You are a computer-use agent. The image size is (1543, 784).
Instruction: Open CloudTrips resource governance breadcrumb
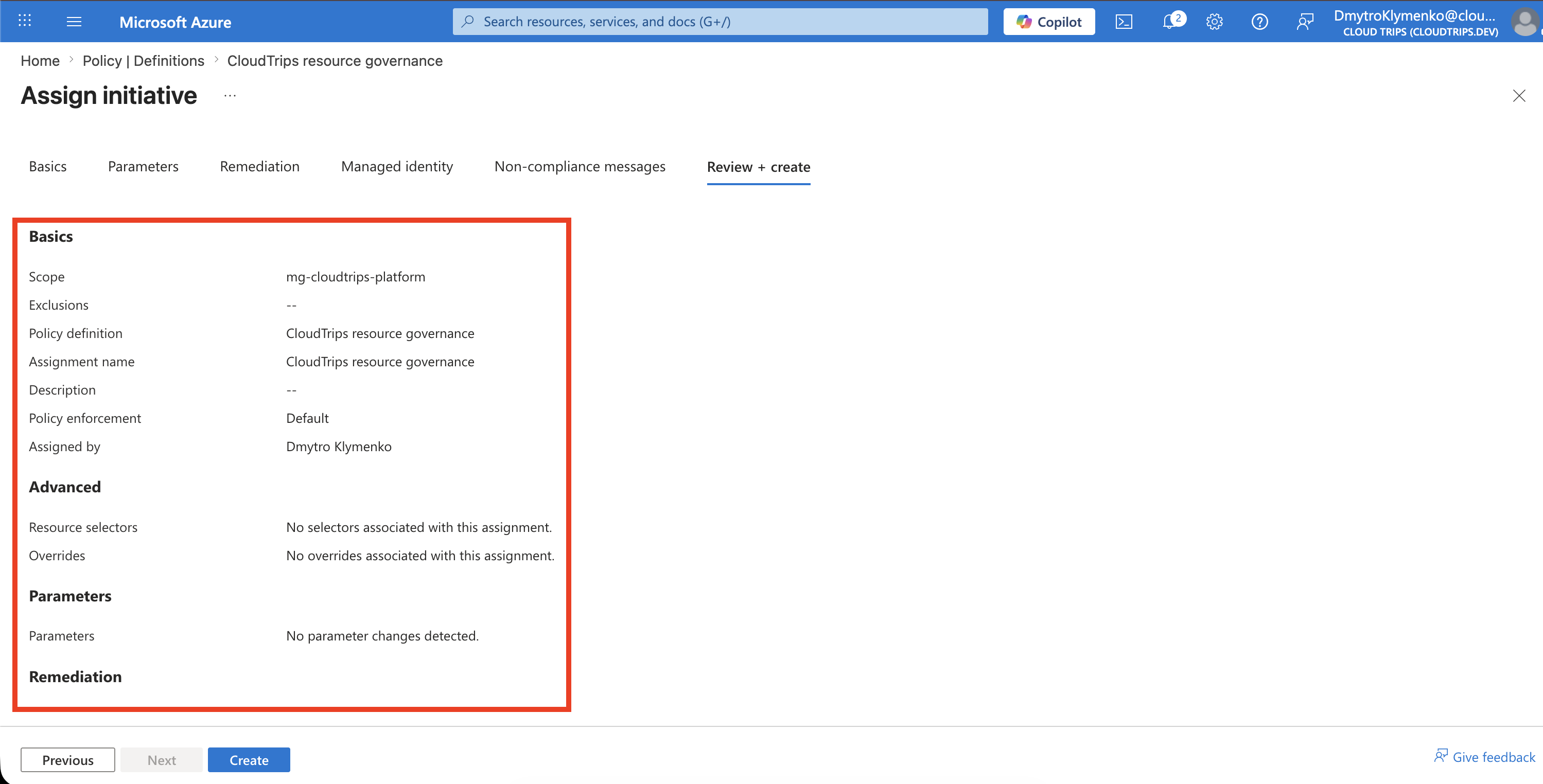335,61
